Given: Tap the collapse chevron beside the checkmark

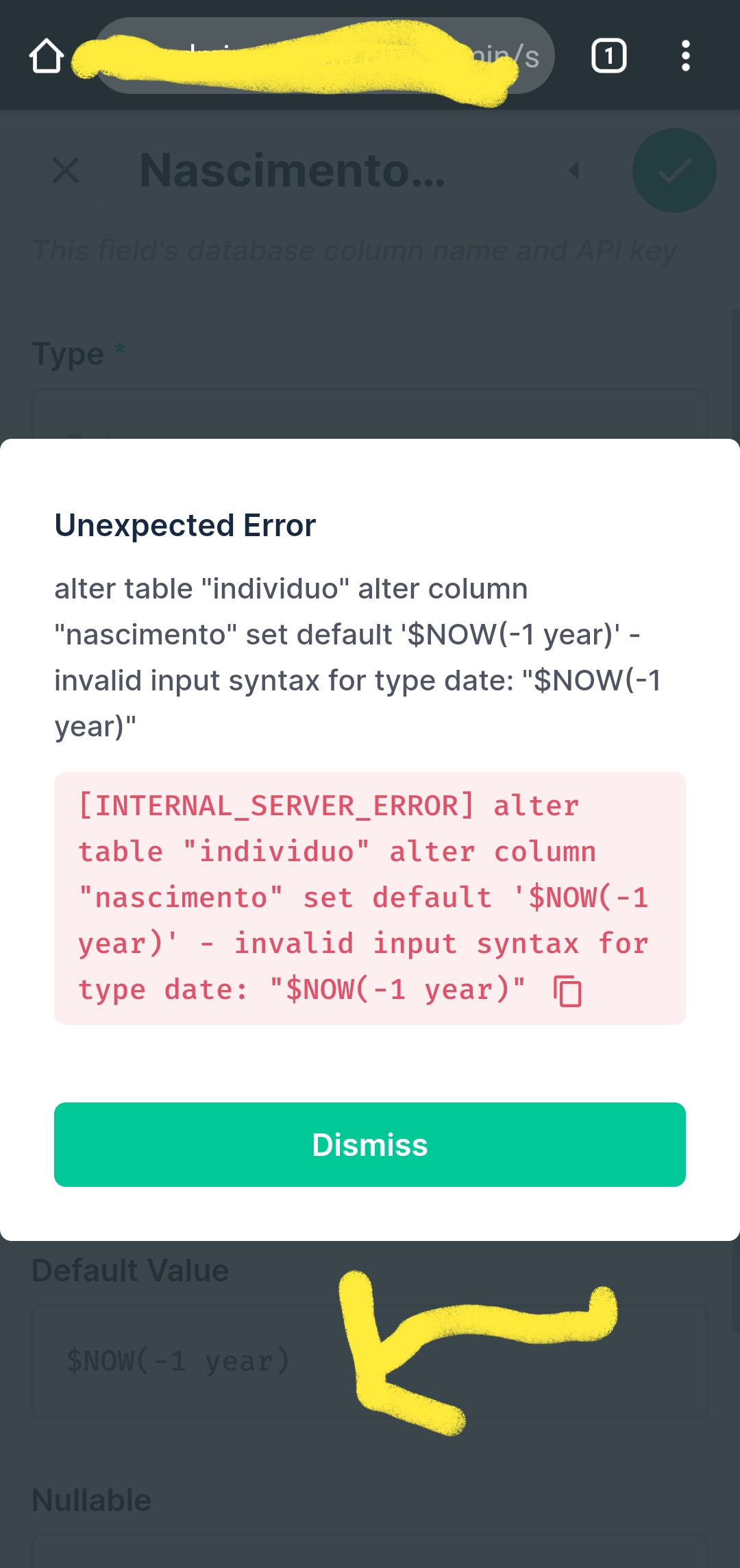Looking at the screenshot, I should [x=573, y=171].
